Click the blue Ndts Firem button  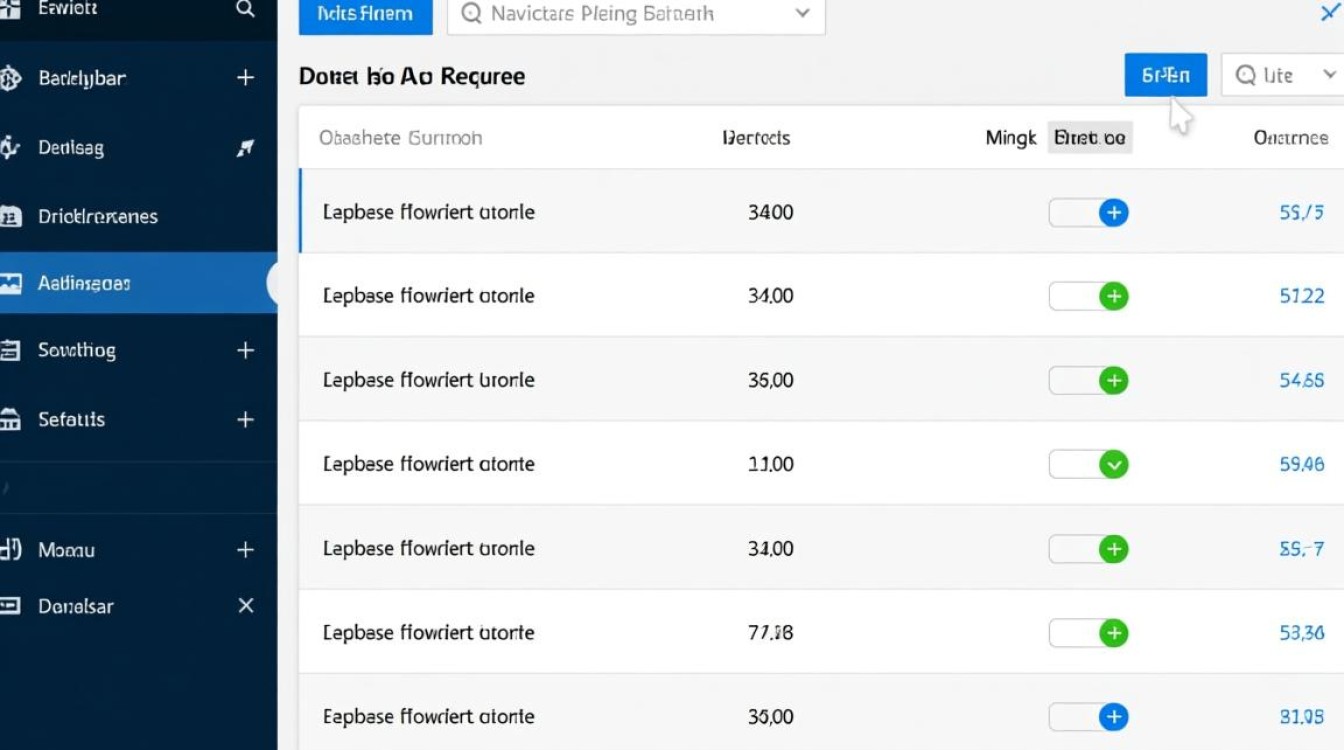[x=365, y=14]
